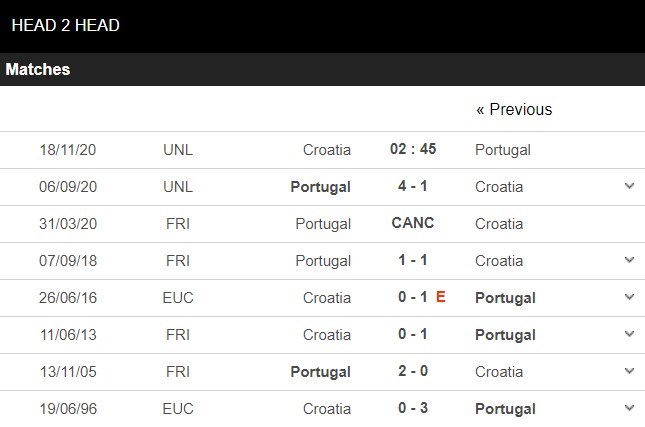The image size is (645, 427).
Task: Click the « Previous link
Action: coord(514,109)
